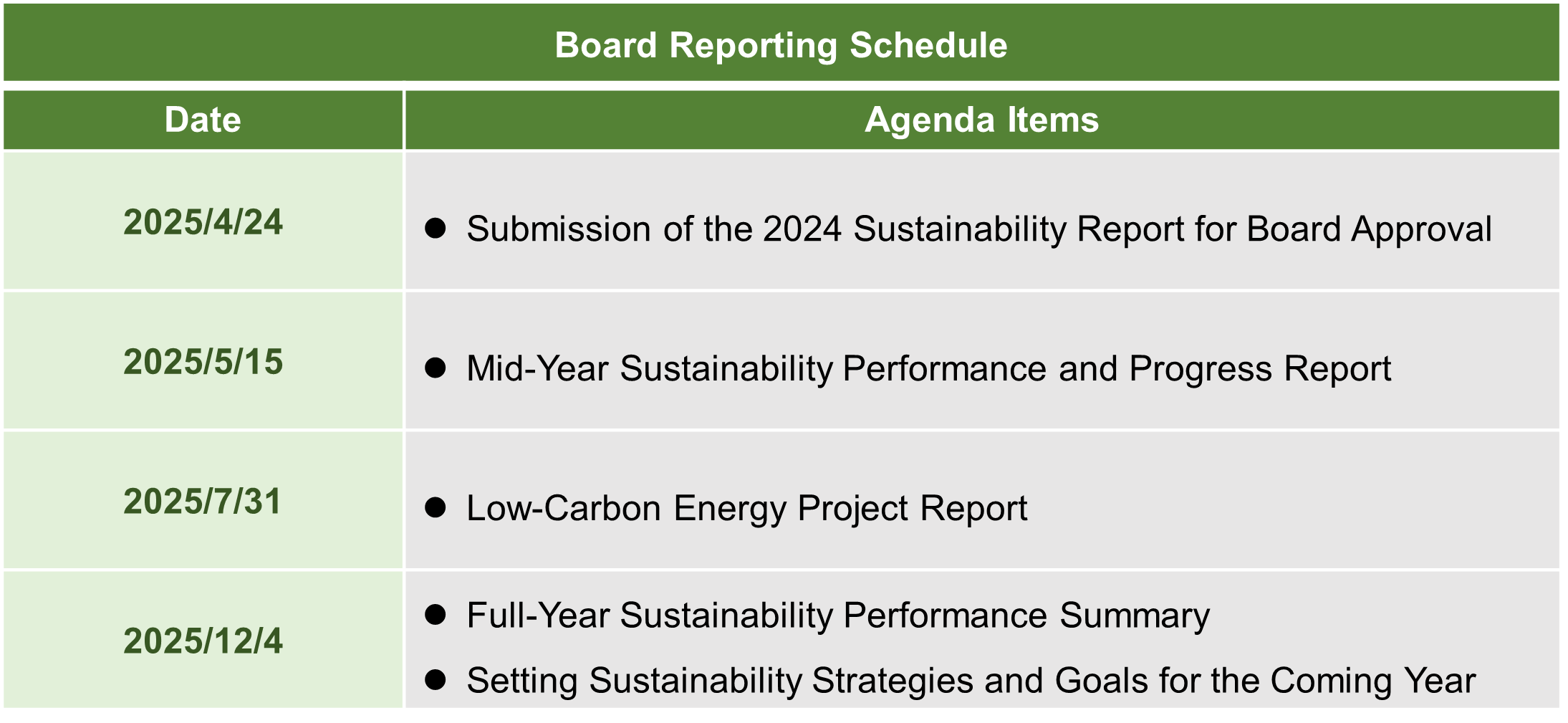Click the 2025/4/24 date cell
1568x723 pixels.
[x=203, y=222]
